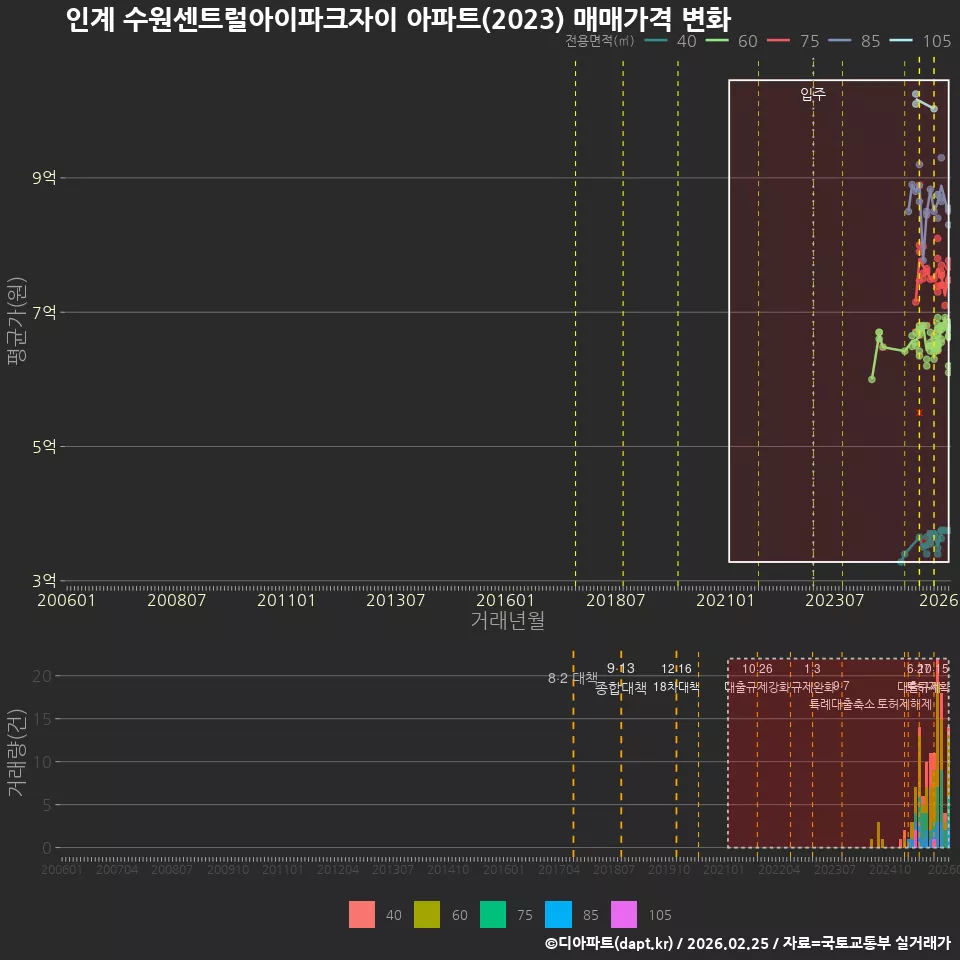Image resolution: width=960 pixels, height=960 pixels.
Task: Click 201601 on the price chart x-axis
Action: tap(505, 600)
